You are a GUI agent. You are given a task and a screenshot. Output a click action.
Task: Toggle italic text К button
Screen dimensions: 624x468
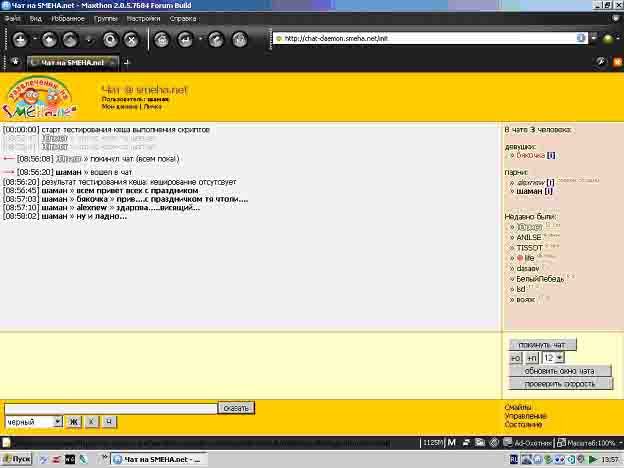coord(91,422)
